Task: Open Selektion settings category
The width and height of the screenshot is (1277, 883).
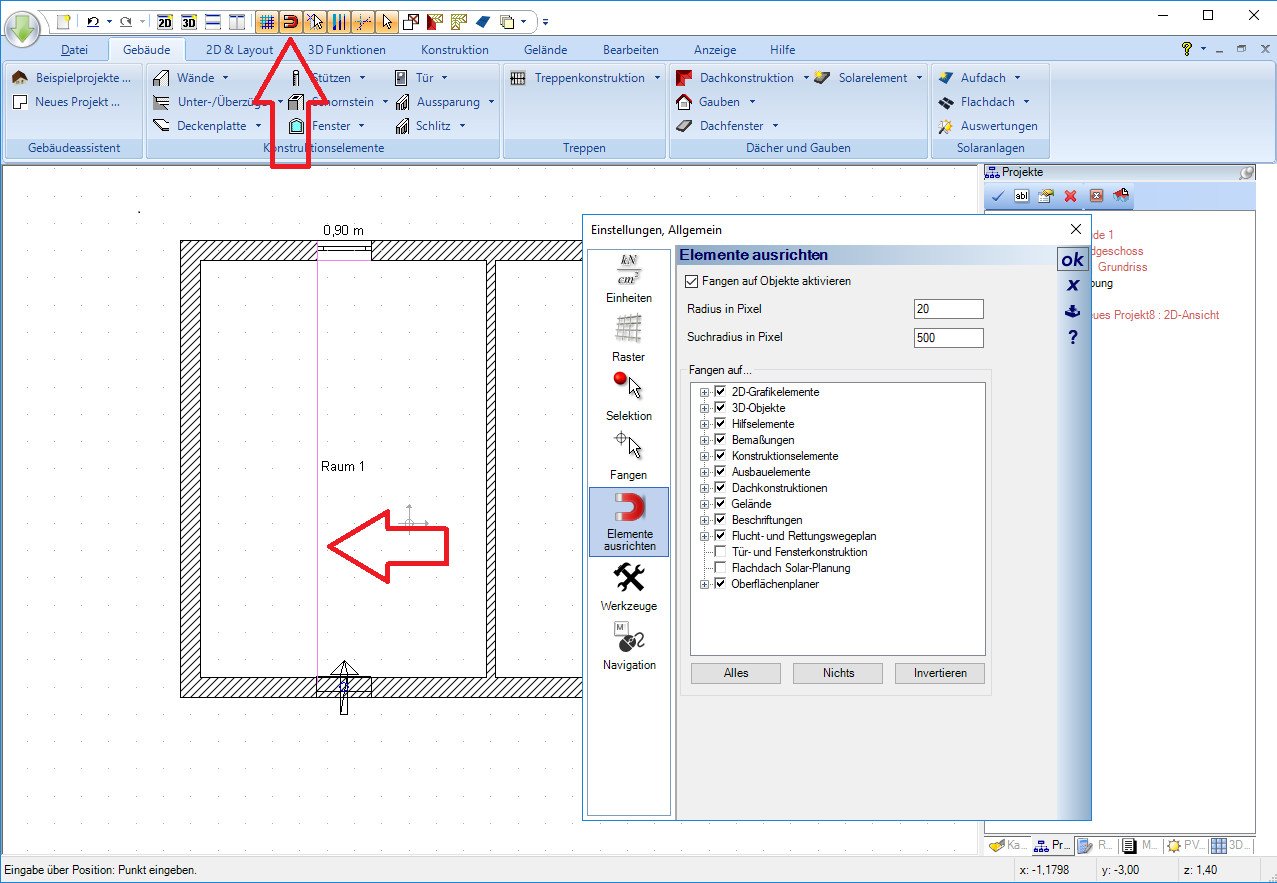Action: [x=628, y=397]
